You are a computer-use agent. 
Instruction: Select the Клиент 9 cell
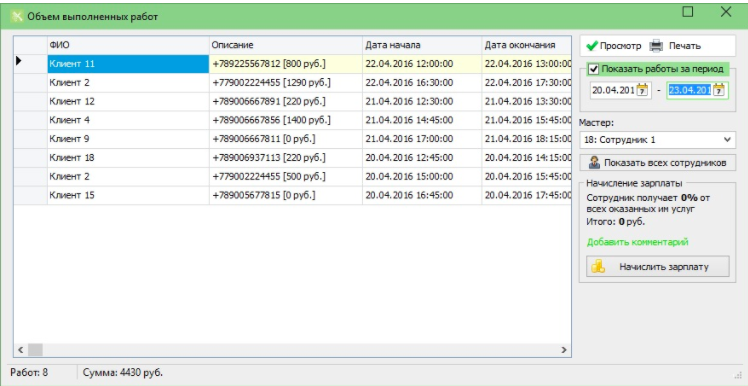128,139
